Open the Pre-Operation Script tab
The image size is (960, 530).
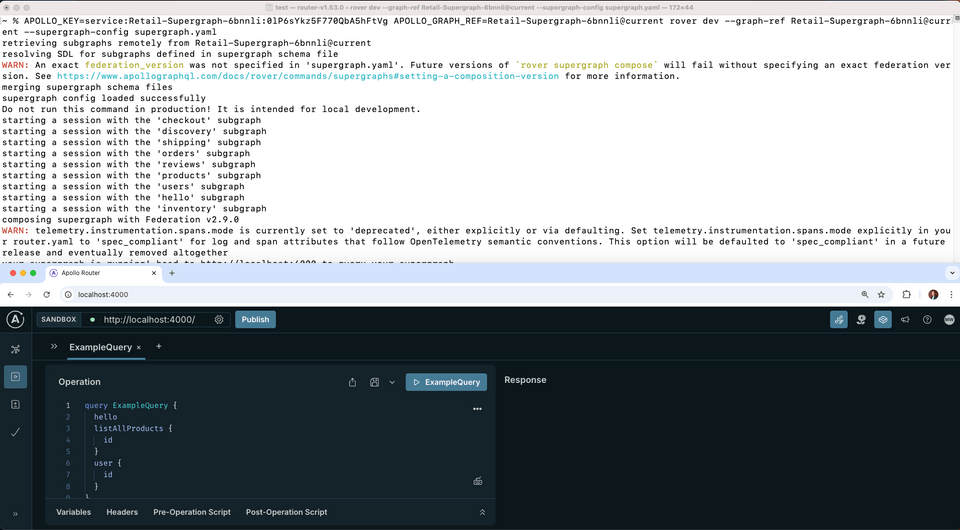(x=192, y=512)
